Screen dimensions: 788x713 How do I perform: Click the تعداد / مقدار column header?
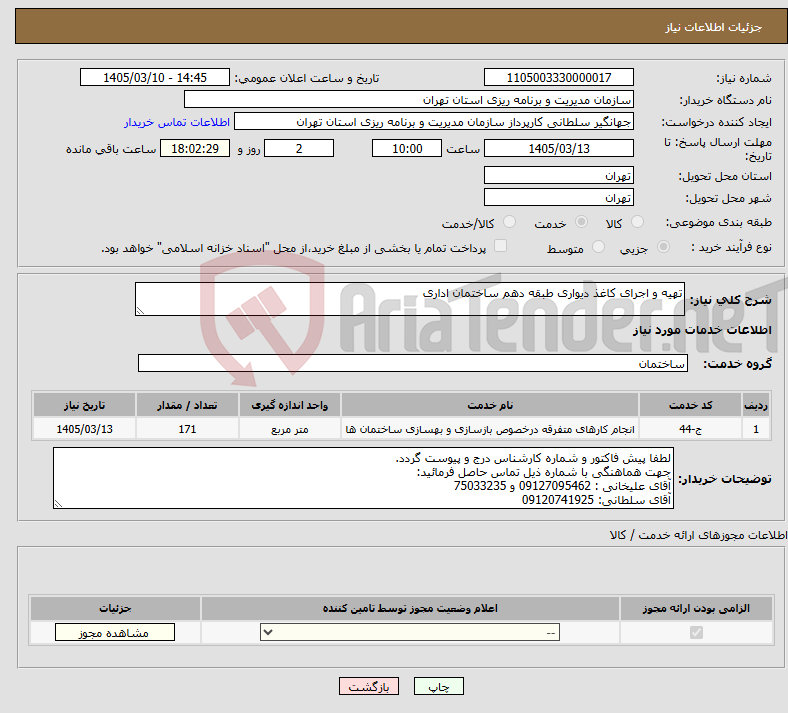187,405
